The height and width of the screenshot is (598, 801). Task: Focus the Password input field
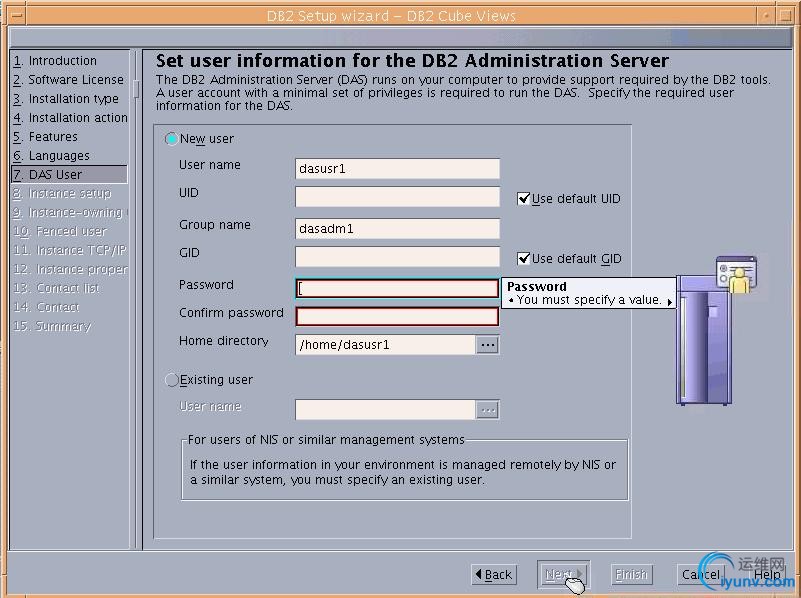(397, 289)
